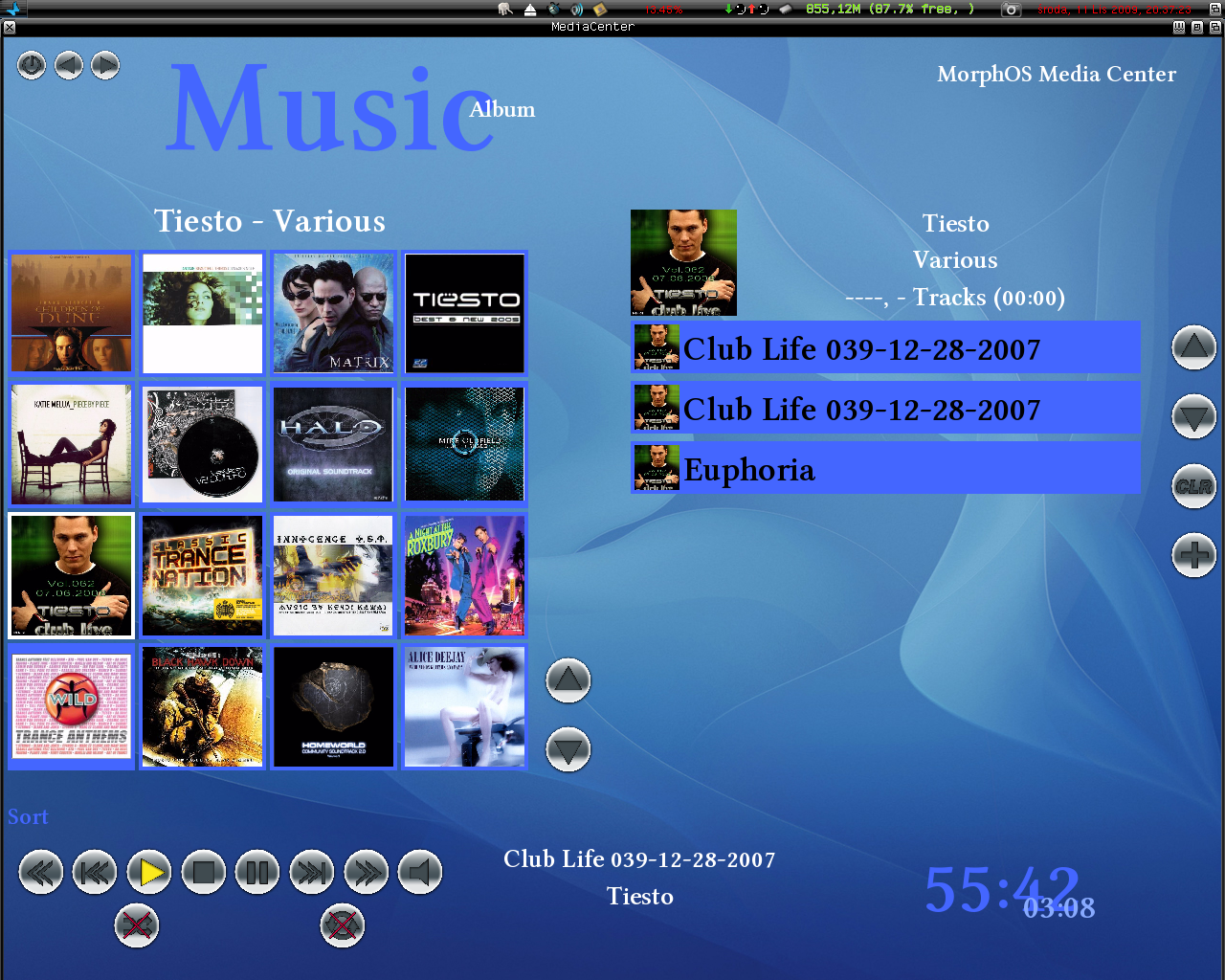
Task: Click the now playing title Club Life 039-12-28-2007
Action: tap(639, 858)
